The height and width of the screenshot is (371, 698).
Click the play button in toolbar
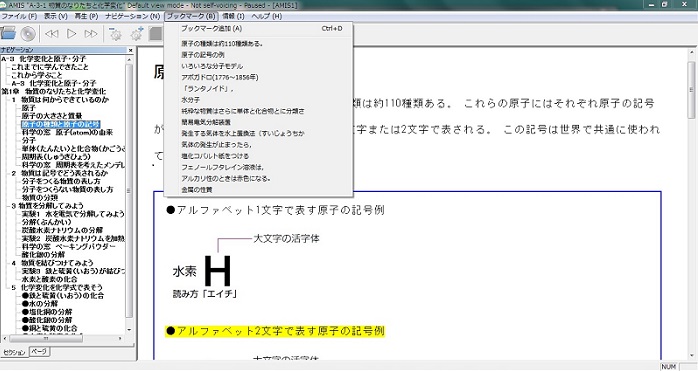tap(71, 34)
